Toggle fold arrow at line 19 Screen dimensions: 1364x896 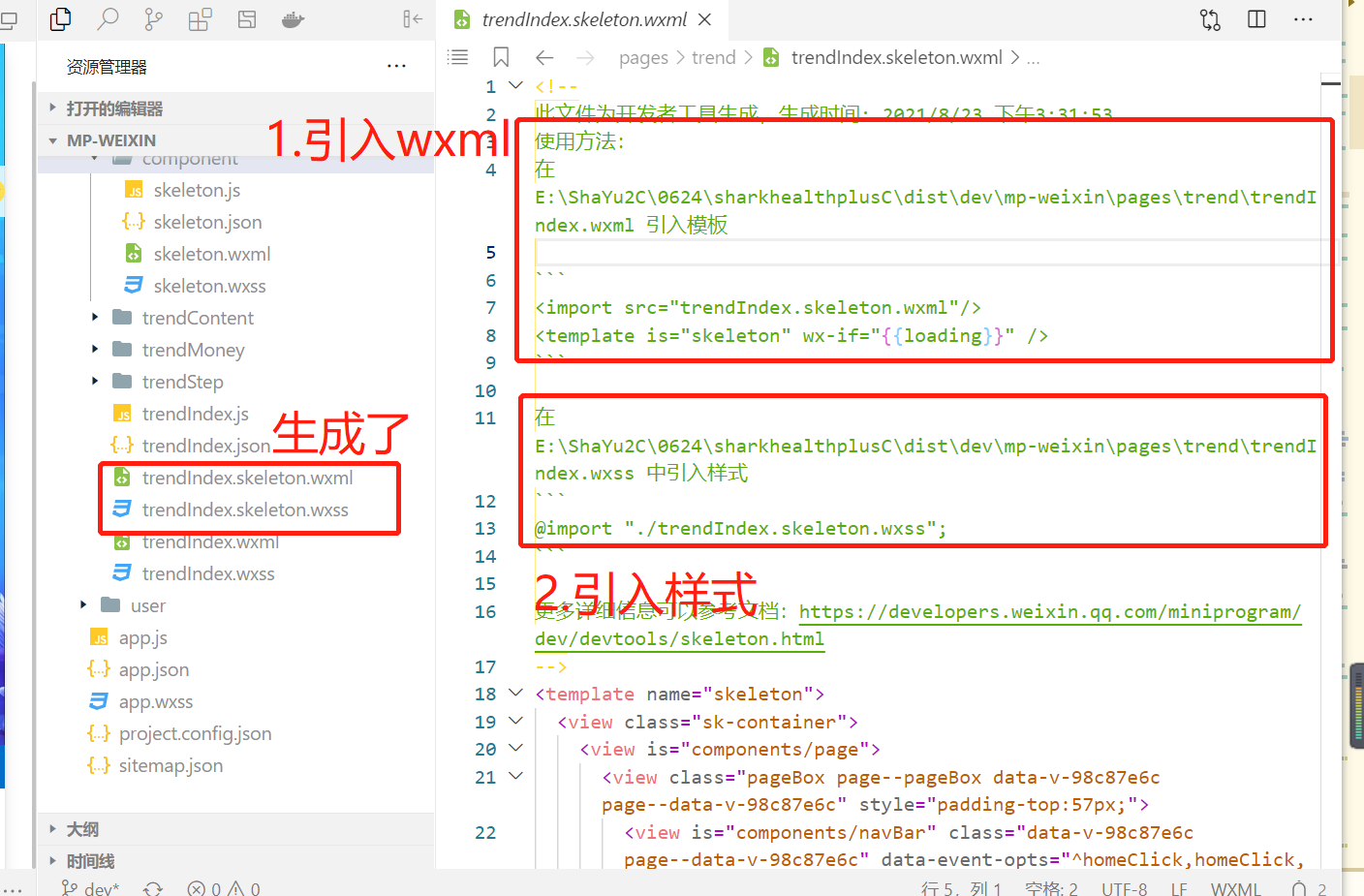click(514, 721)
